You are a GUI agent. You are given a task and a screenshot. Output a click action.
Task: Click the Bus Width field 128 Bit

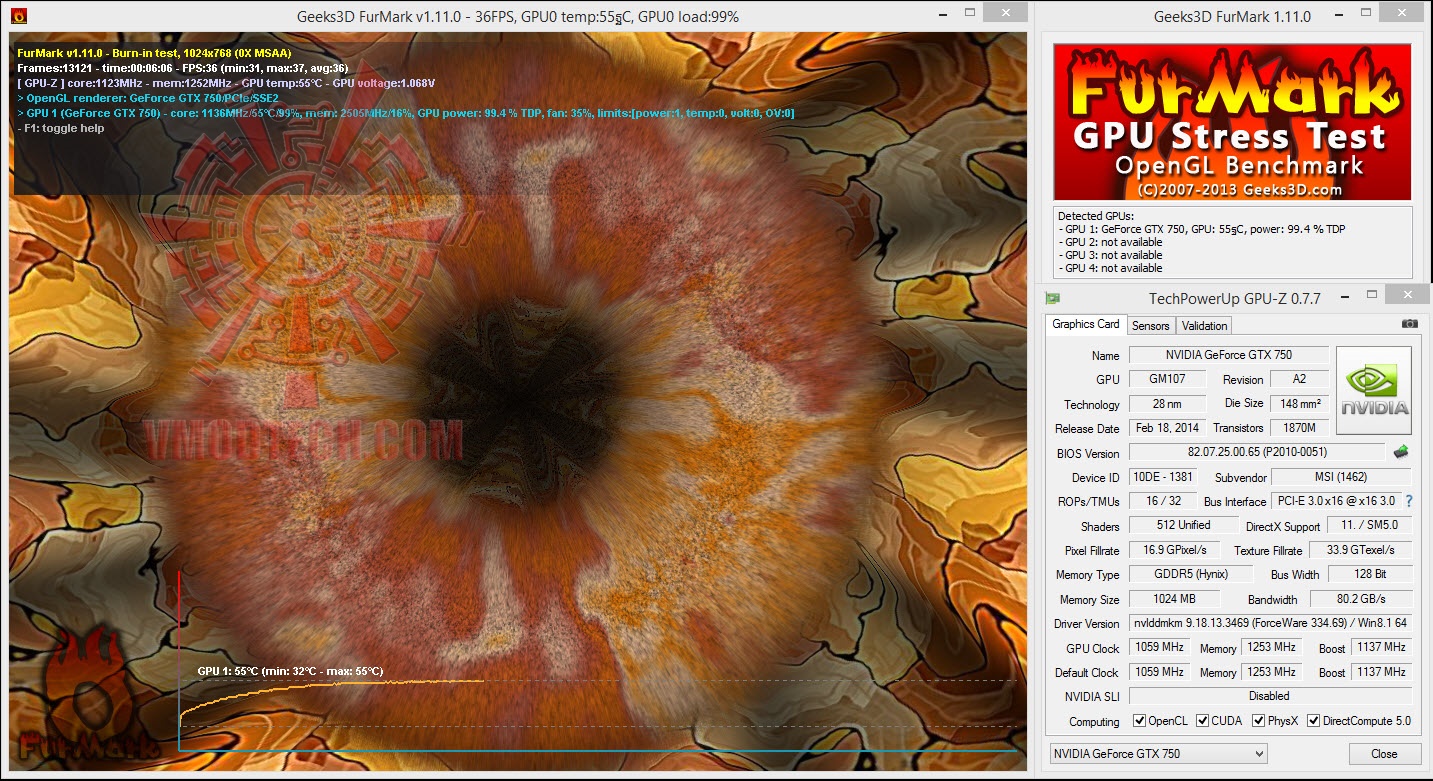click(x=1369, y=574)
